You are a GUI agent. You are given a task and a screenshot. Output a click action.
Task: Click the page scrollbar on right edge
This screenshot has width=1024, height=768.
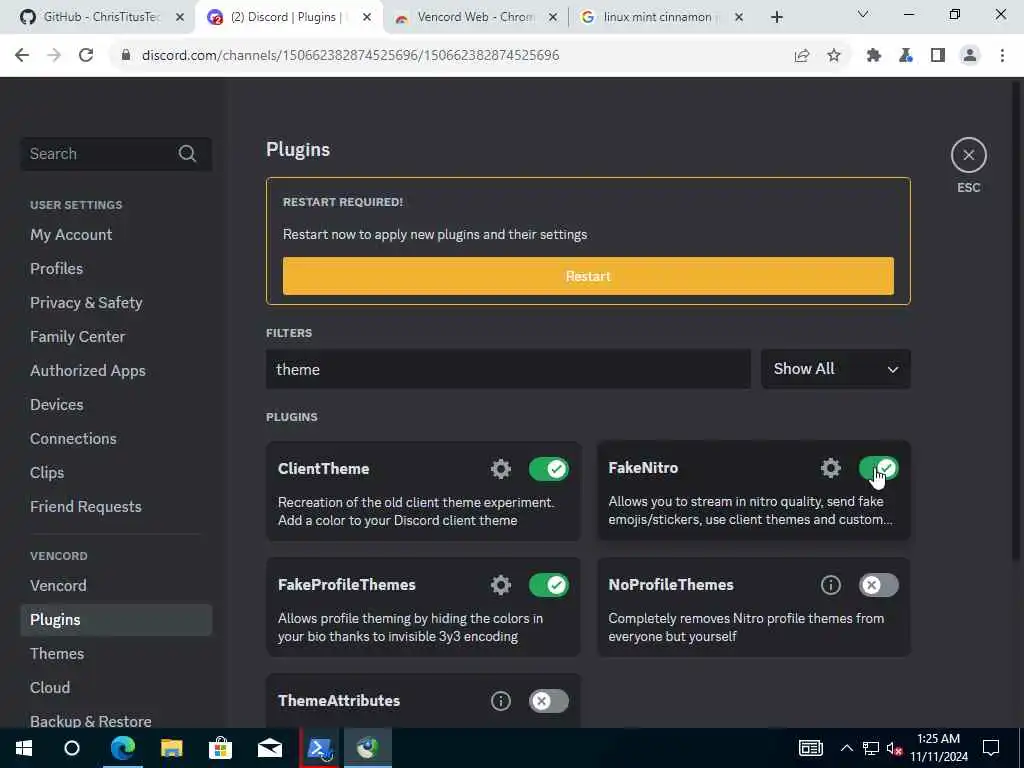point(1017,320)
